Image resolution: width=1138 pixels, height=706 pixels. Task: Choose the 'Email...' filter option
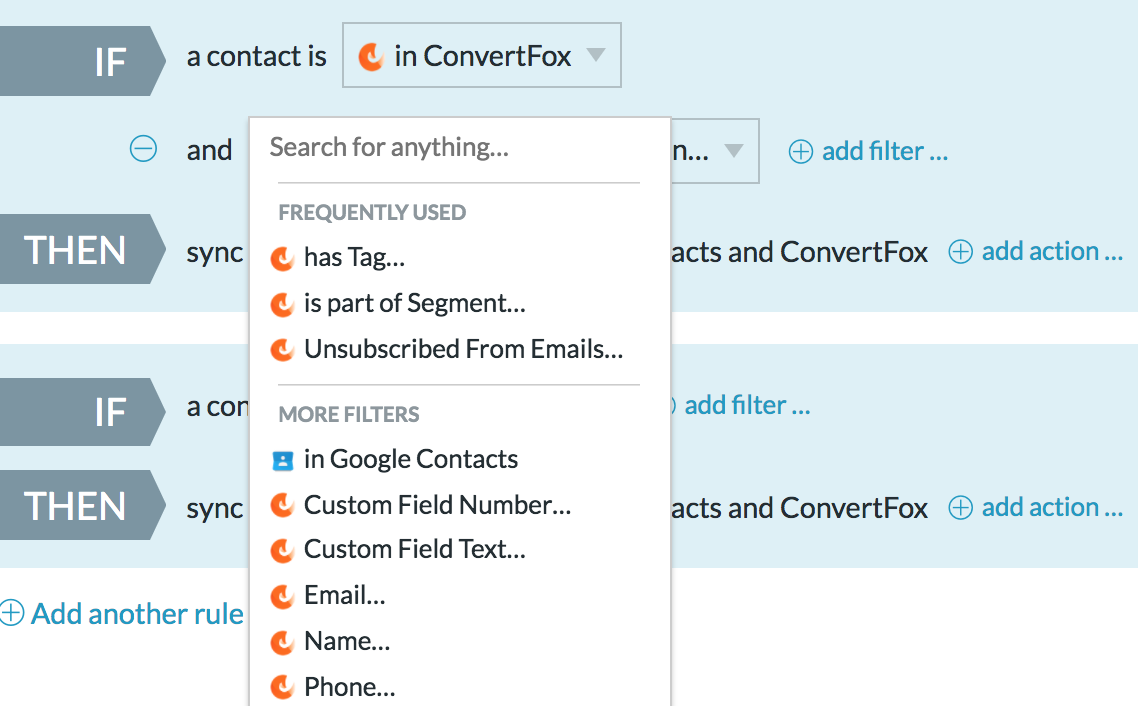click(345, 595)
